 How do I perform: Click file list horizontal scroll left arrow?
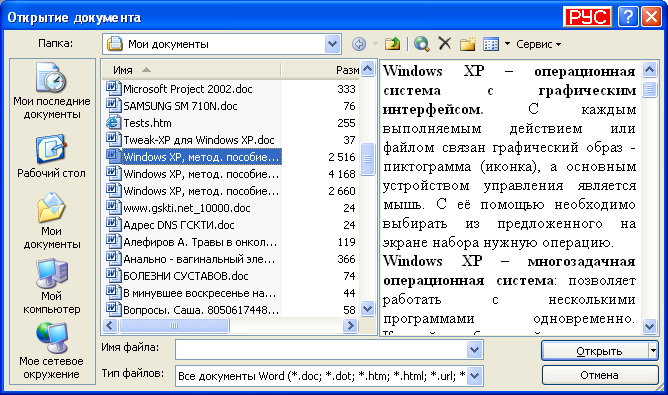coord(110,326)
